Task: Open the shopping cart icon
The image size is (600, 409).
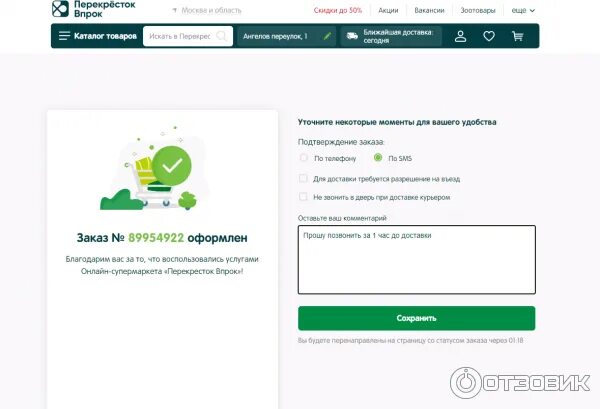Action: click(517, 36)
